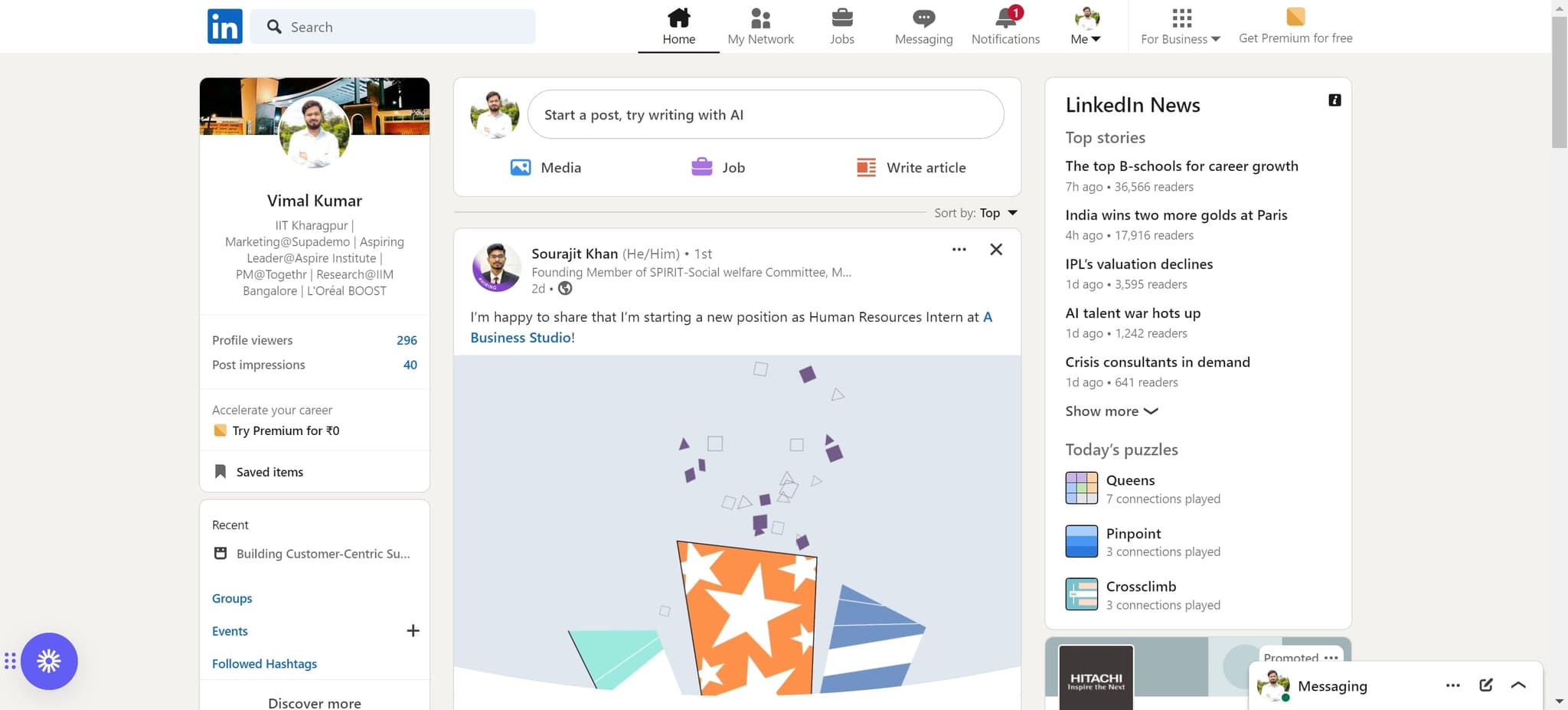1568x710 pixels.
Task: Dismiss Sourajit Khan's post
Action: [996, 250]
